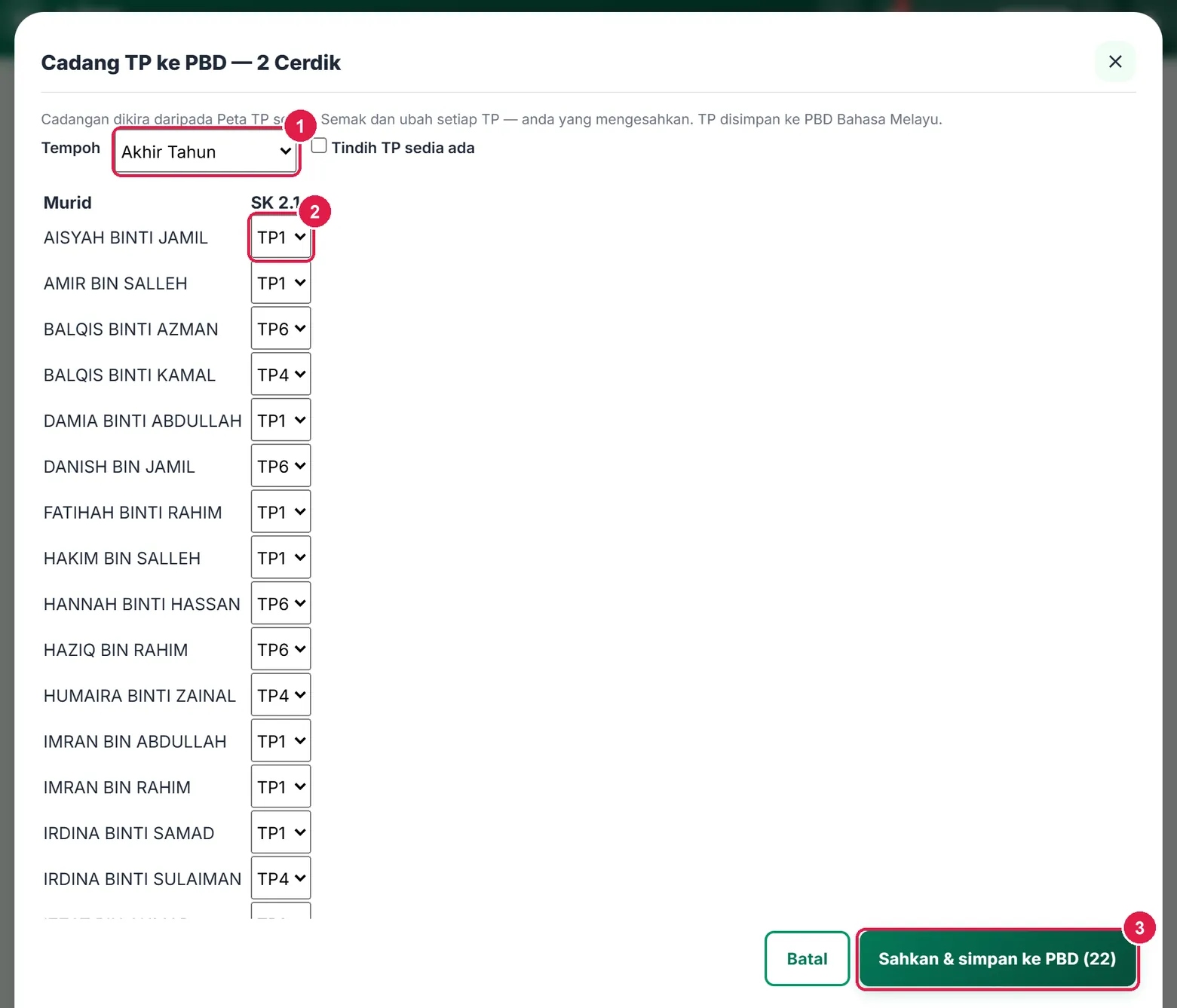Open TP dropdown for AISYAH BINTI JAMIL
Image resolution: width=1177 pixels, height=1008 pixels.
tap(280, 237)
